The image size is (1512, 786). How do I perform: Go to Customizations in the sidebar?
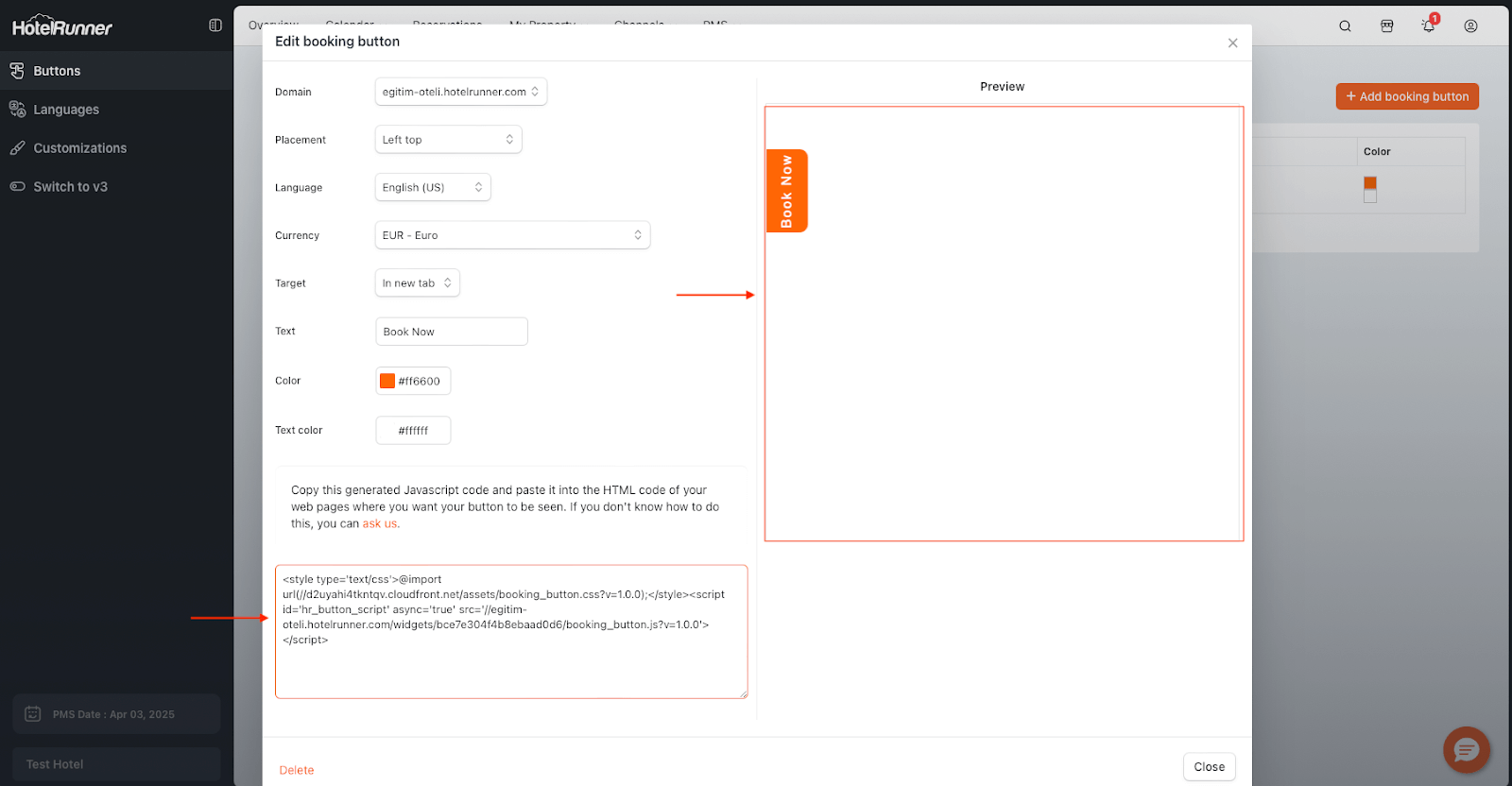(79, 148)
